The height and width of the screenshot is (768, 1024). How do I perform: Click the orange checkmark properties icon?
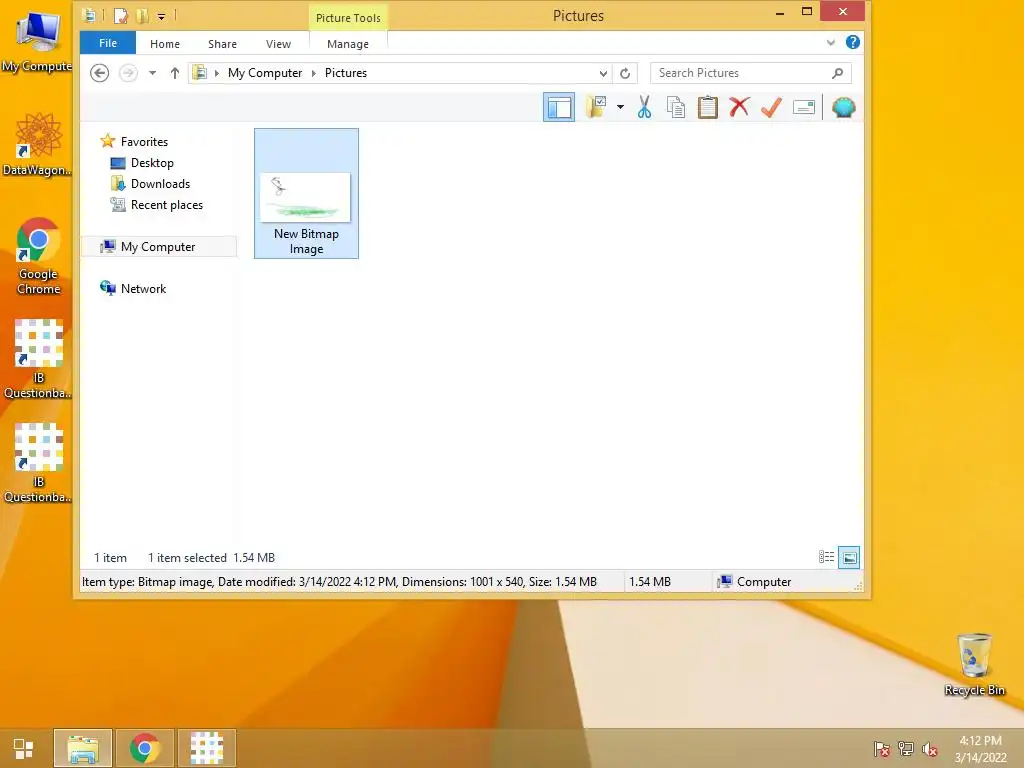click(x=771, y=107)
